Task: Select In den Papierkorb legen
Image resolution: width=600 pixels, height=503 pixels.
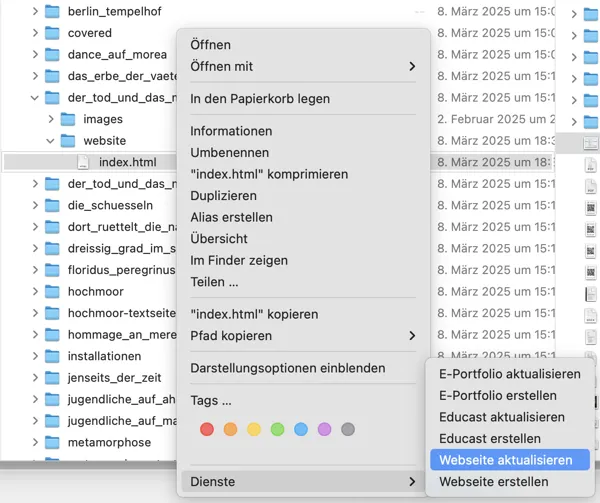Action: (x=303, y=99)
